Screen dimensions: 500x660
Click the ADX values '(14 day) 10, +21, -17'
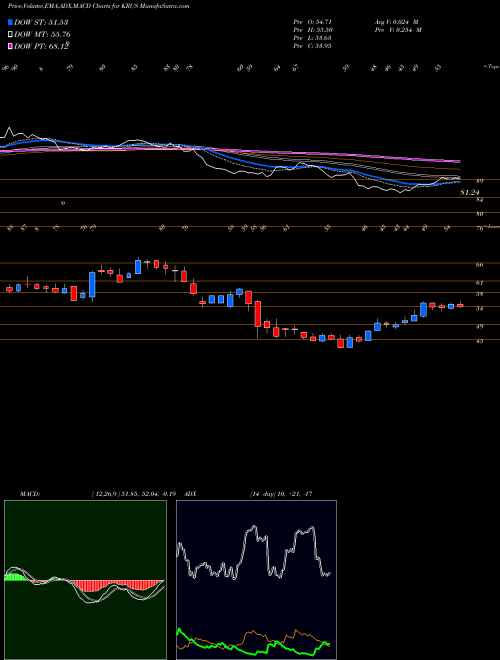281,494
